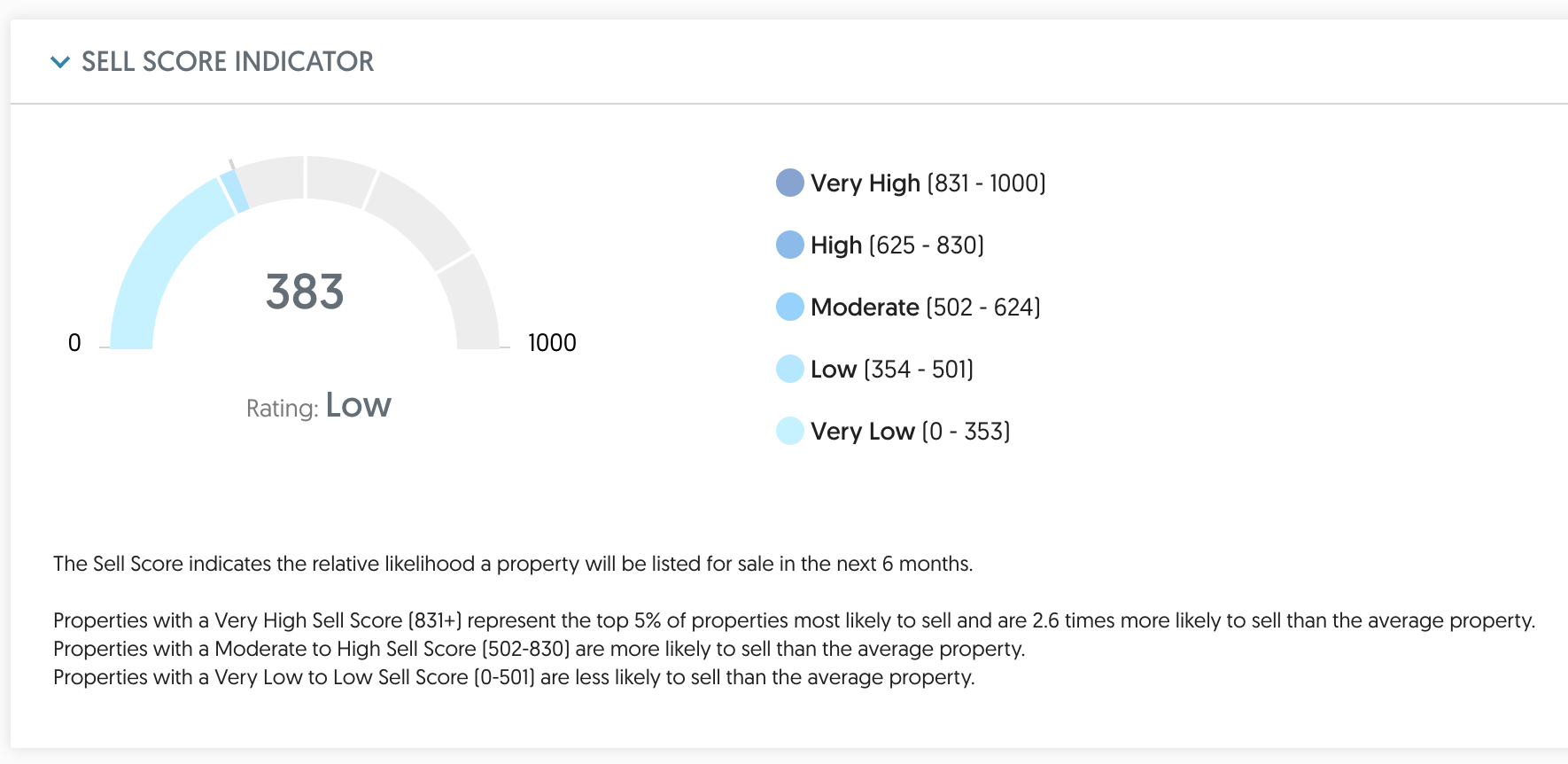This screenshot has height=764, width=1568.
Task: Click the Low (354 - 501) legend label
Action: click(x=891, y=370)
